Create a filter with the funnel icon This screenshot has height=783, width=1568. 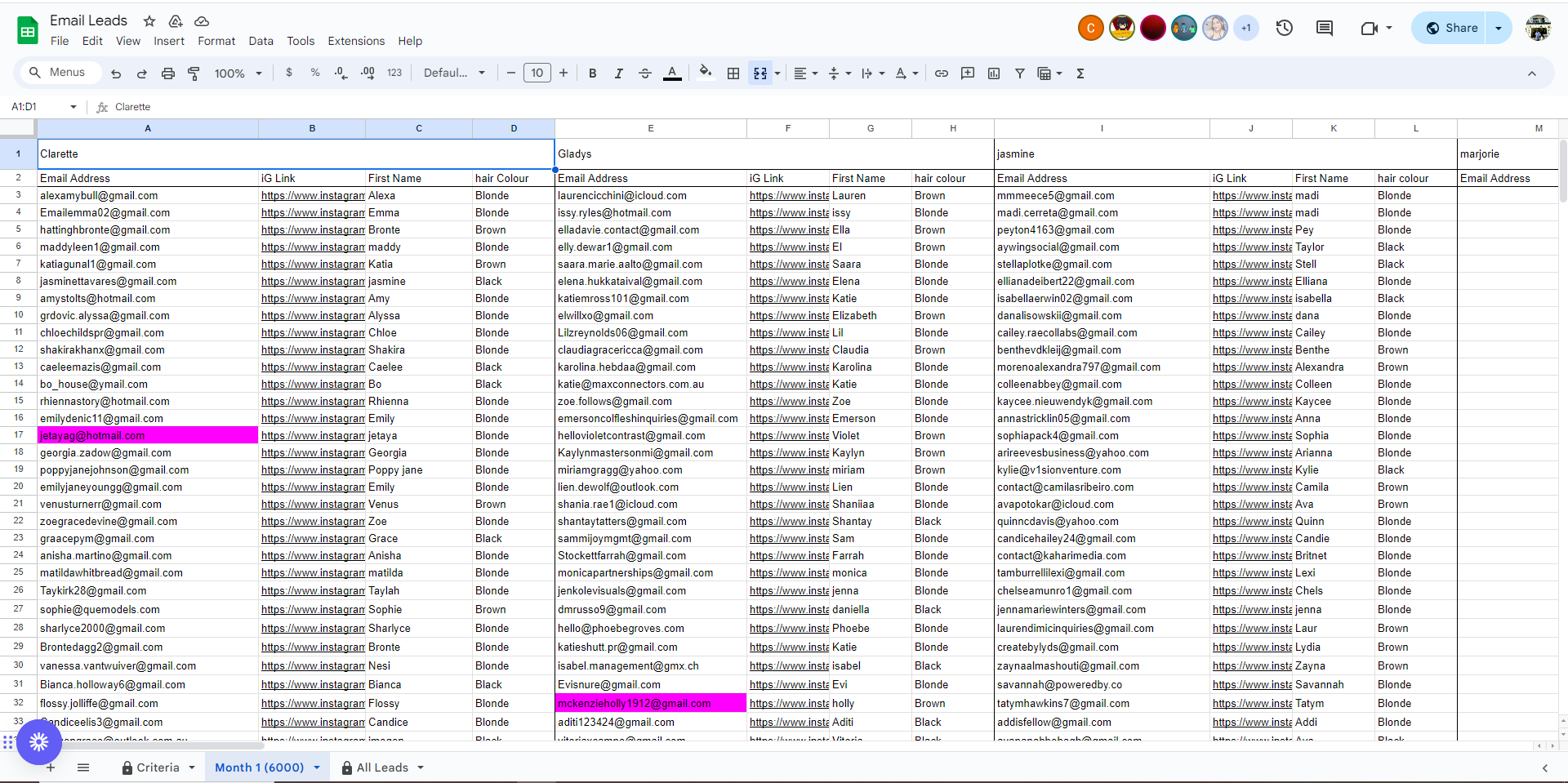coord(1020,73)
